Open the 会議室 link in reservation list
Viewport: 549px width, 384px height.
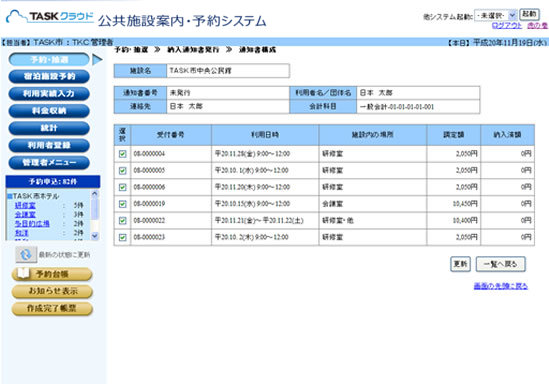[25, 215]
